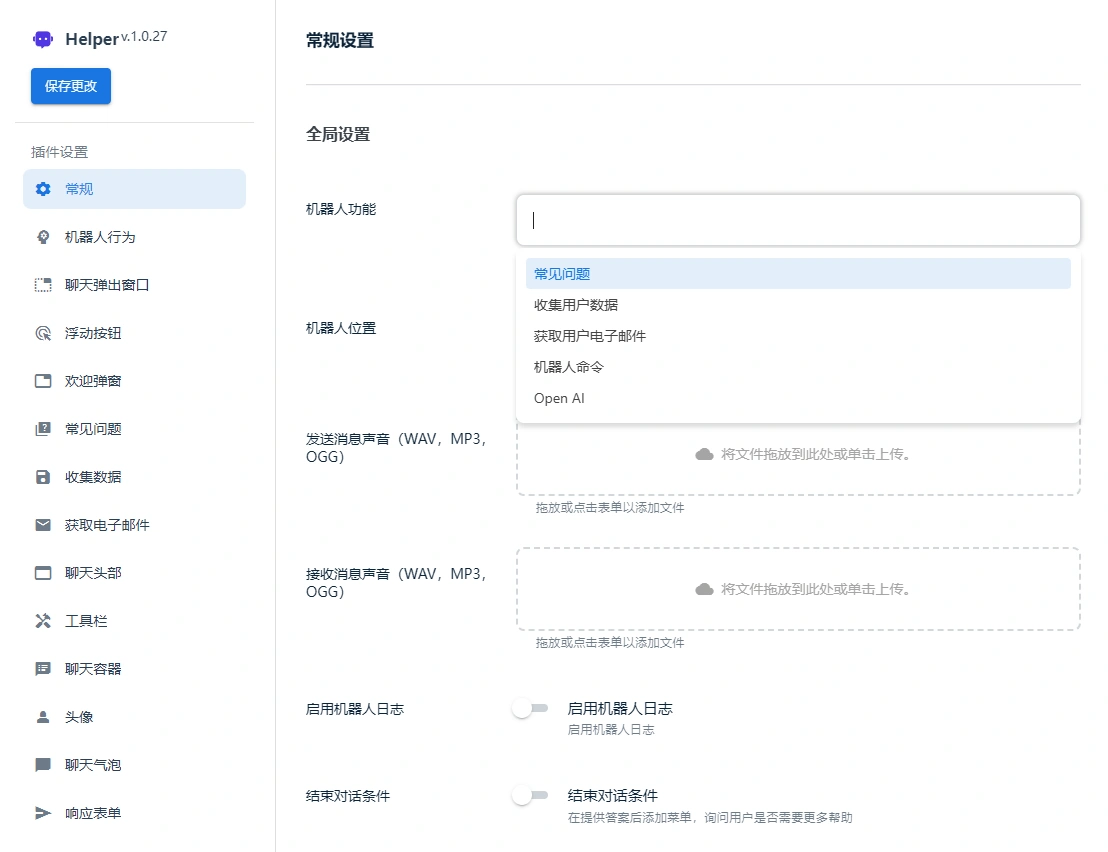Click the 欢迎弹窗 window icon
The height and width of the screenshot is (852, 1108).
click(x=41, y=381)
